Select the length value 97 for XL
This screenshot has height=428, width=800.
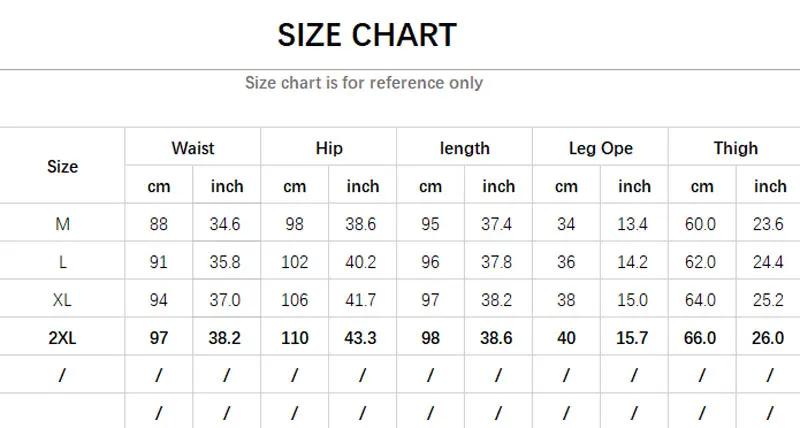tap(431, 300)
